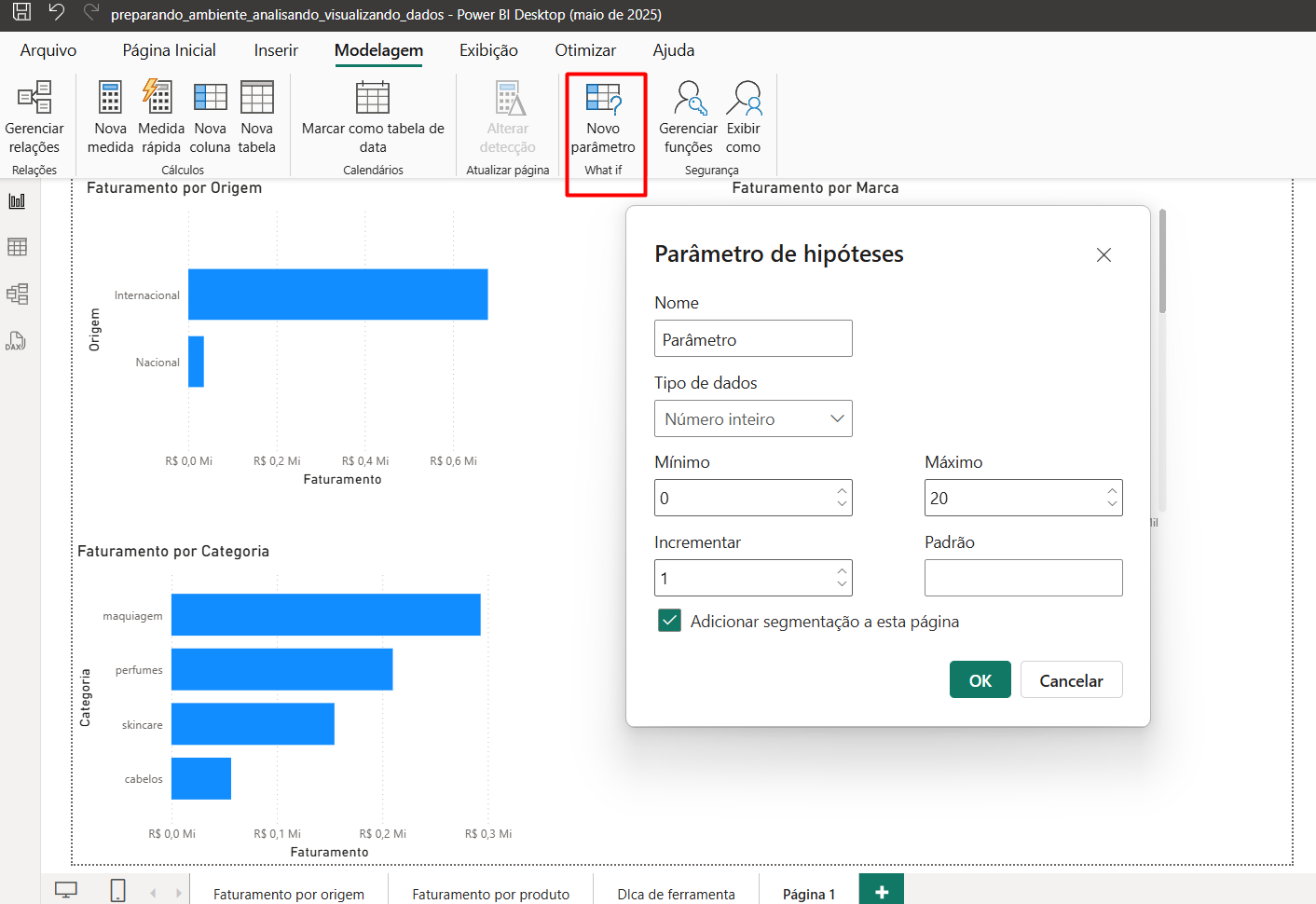Click the Nacional bar in Origem chart

[x=196, y=362]
